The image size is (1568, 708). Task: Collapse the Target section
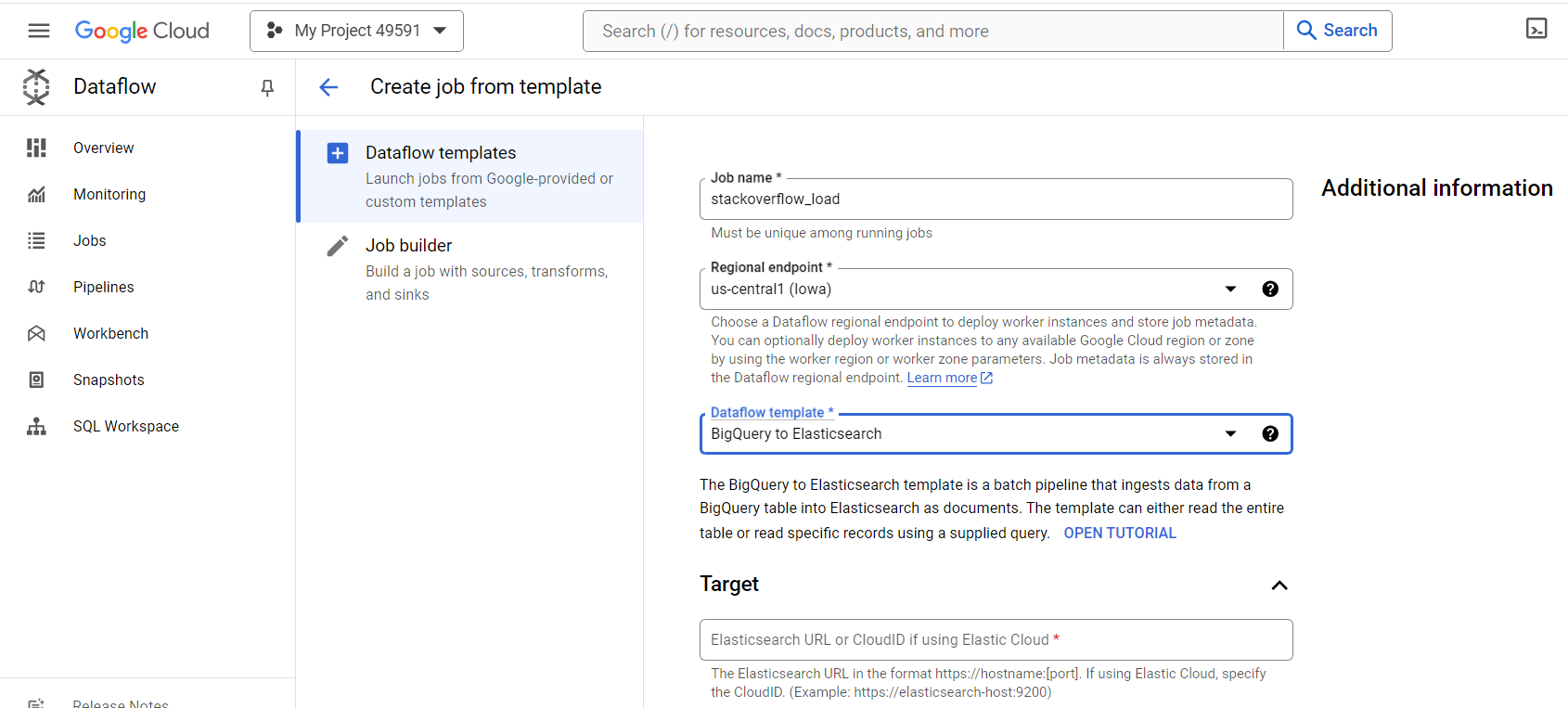click(x=1279, y=585)
